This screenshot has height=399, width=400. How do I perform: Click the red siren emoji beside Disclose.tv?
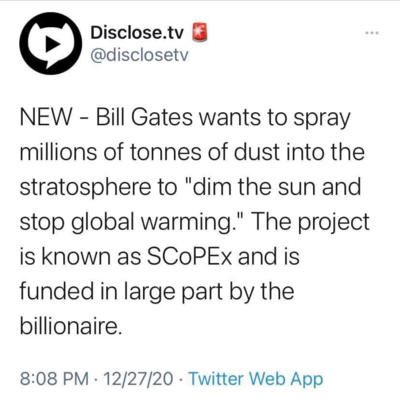pyautogui.click(x=200, y=32)
